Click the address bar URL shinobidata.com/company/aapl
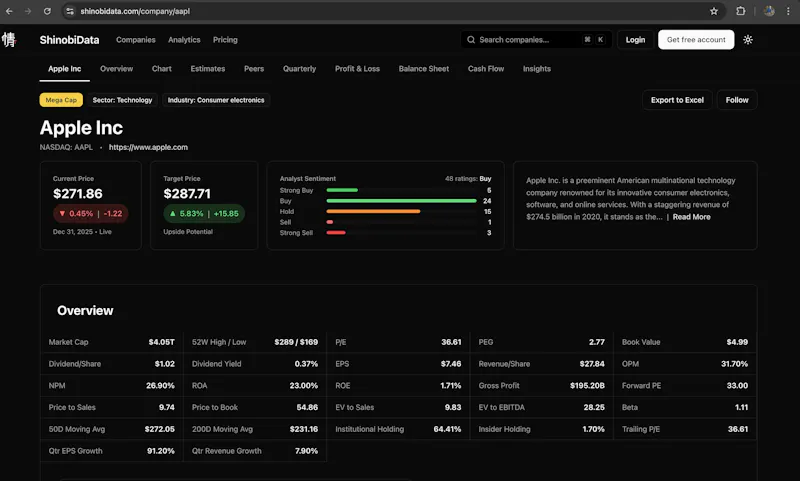This screenshot has height=481, width=800. point(135,11)
